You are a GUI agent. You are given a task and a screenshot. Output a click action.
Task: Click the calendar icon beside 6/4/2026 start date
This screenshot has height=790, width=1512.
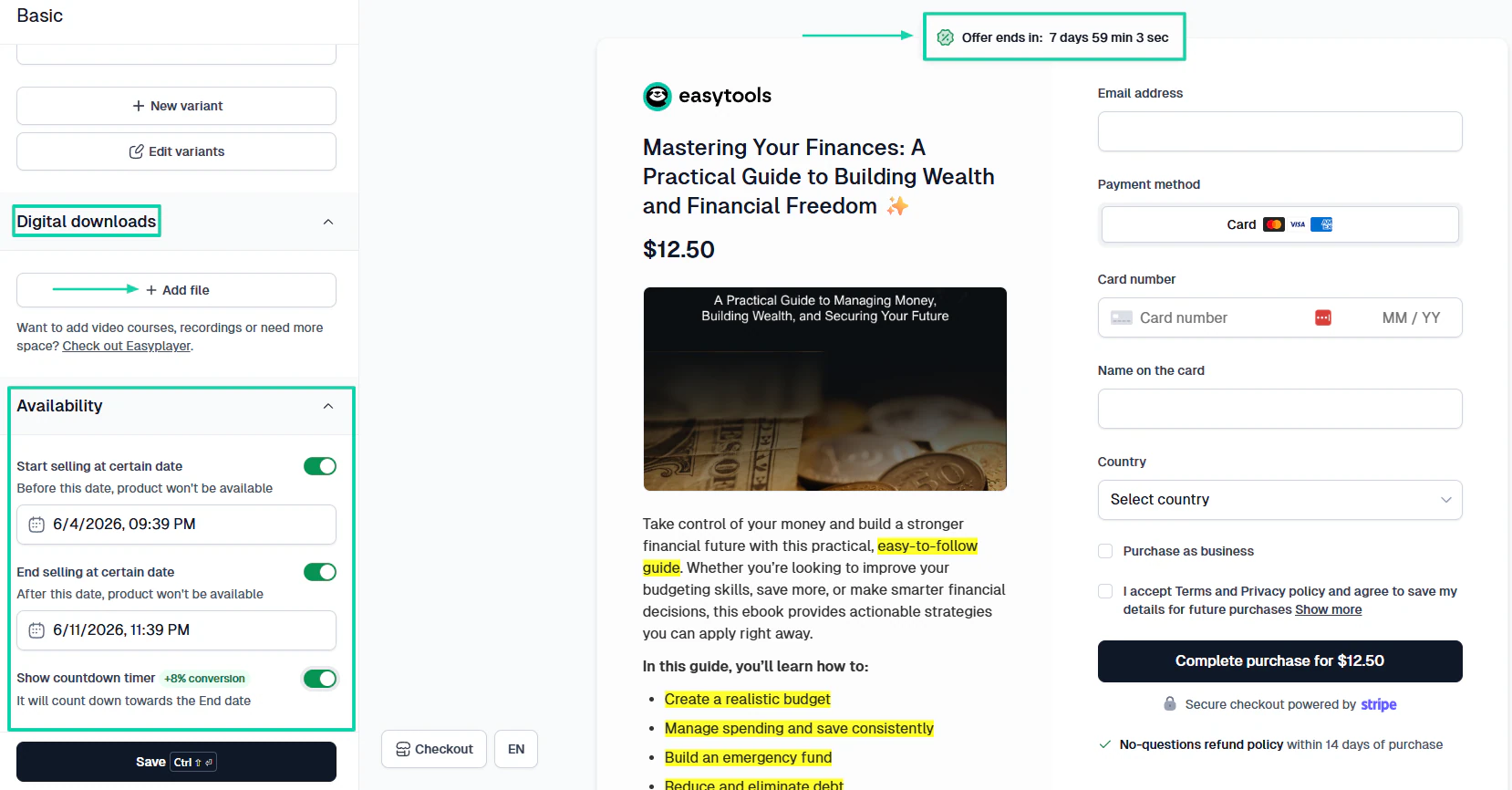(x=36, y=525)
